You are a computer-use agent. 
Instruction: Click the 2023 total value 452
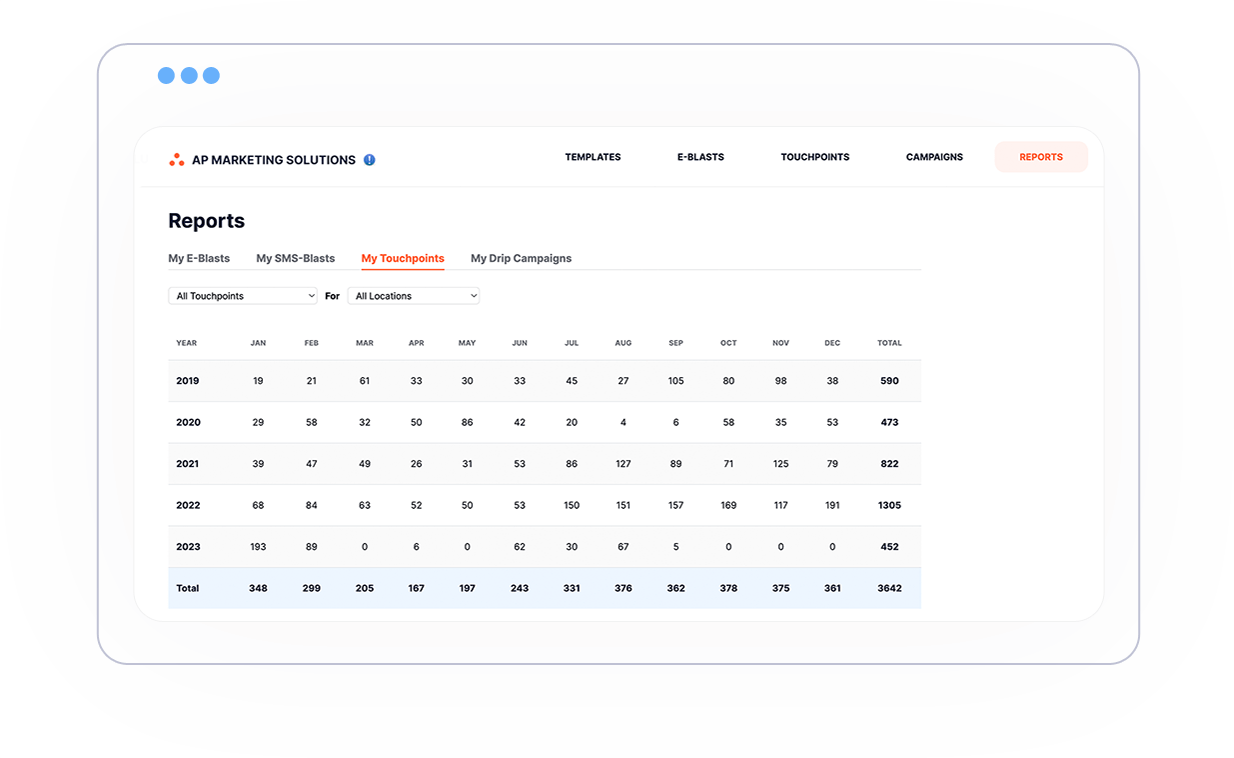890,547
